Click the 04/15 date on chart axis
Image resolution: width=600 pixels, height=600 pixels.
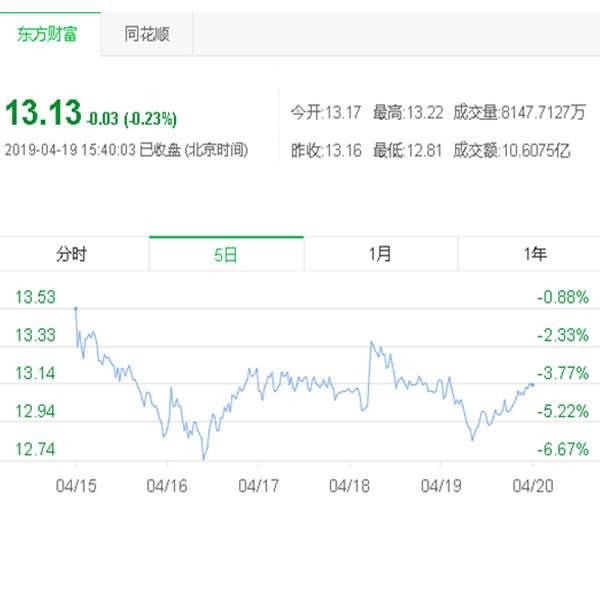75,485
